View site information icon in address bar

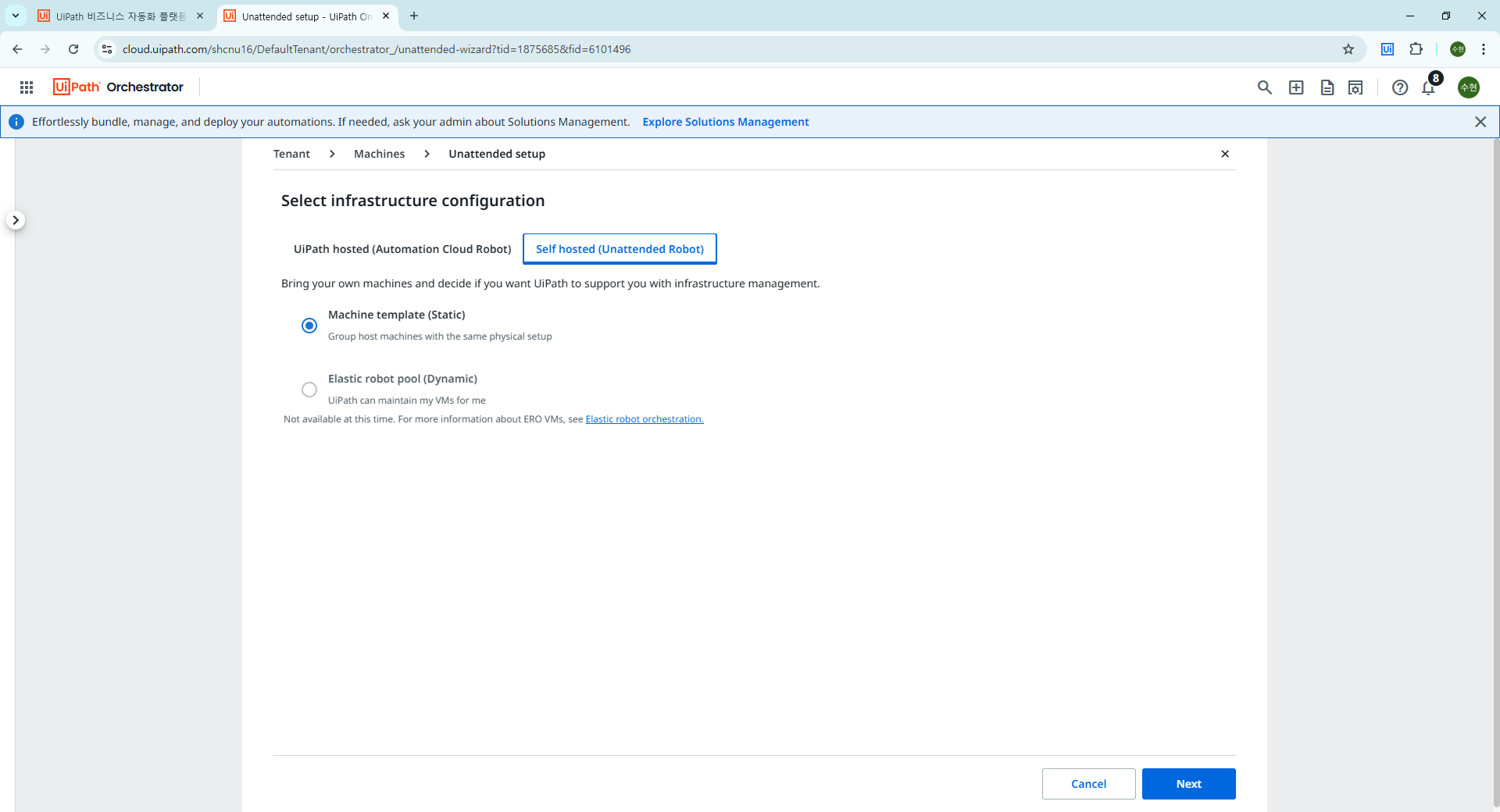click(x=107, y=49)
